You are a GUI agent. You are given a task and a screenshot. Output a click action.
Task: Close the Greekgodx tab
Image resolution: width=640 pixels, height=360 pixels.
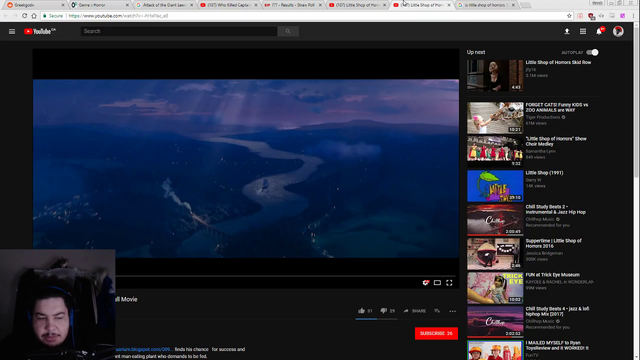tap(63, 5)
